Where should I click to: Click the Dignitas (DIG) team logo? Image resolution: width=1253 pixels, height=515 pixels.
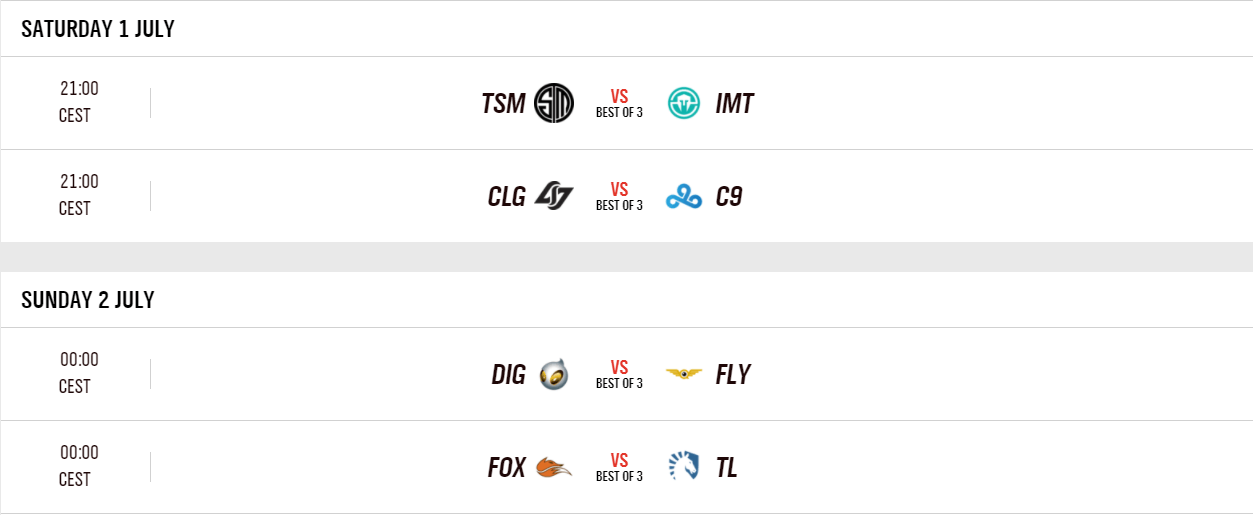[554, 375]
